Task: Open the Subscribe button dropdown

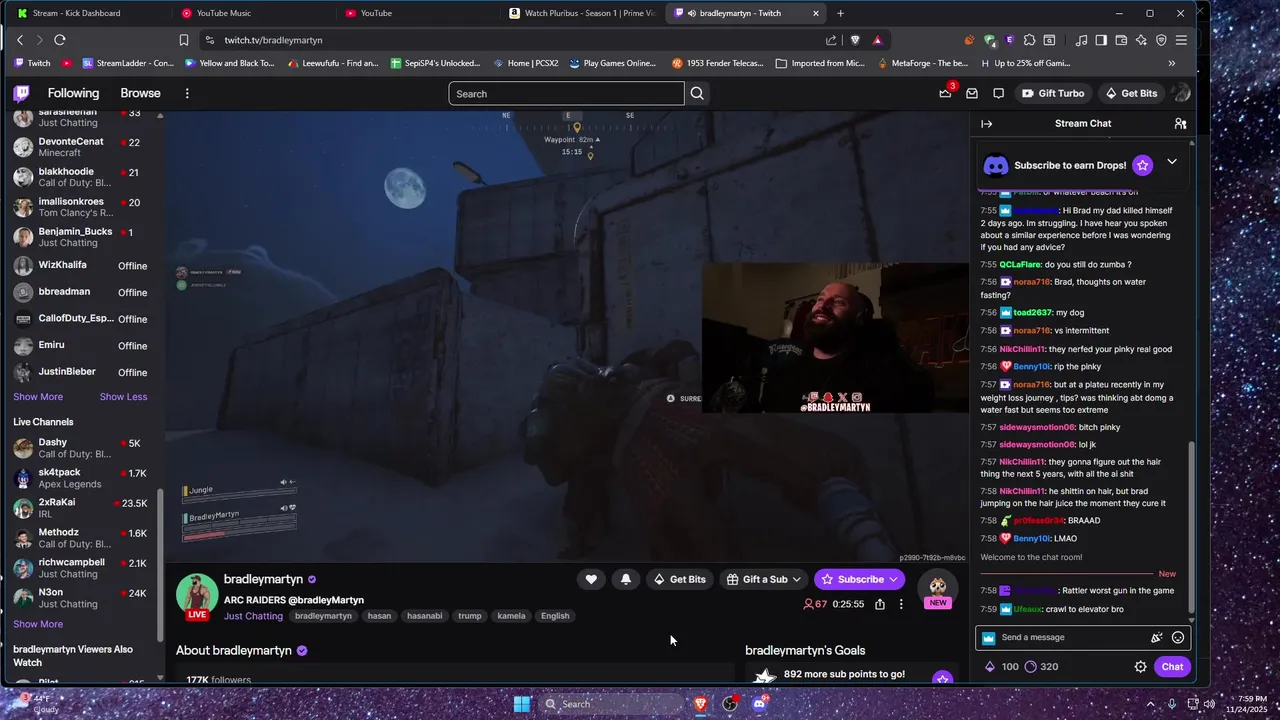Action: 895,579
